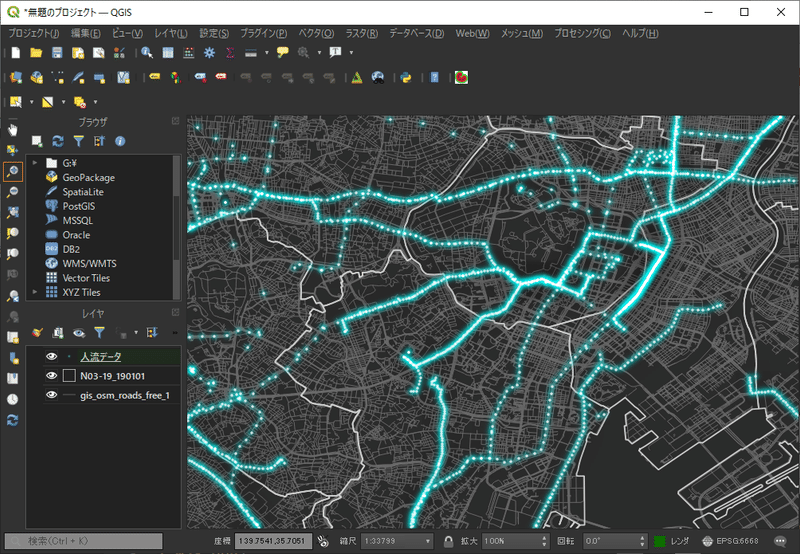Activate the Zoom In magnifier tool
Screen dimensions: 800x554
(13, 171)
